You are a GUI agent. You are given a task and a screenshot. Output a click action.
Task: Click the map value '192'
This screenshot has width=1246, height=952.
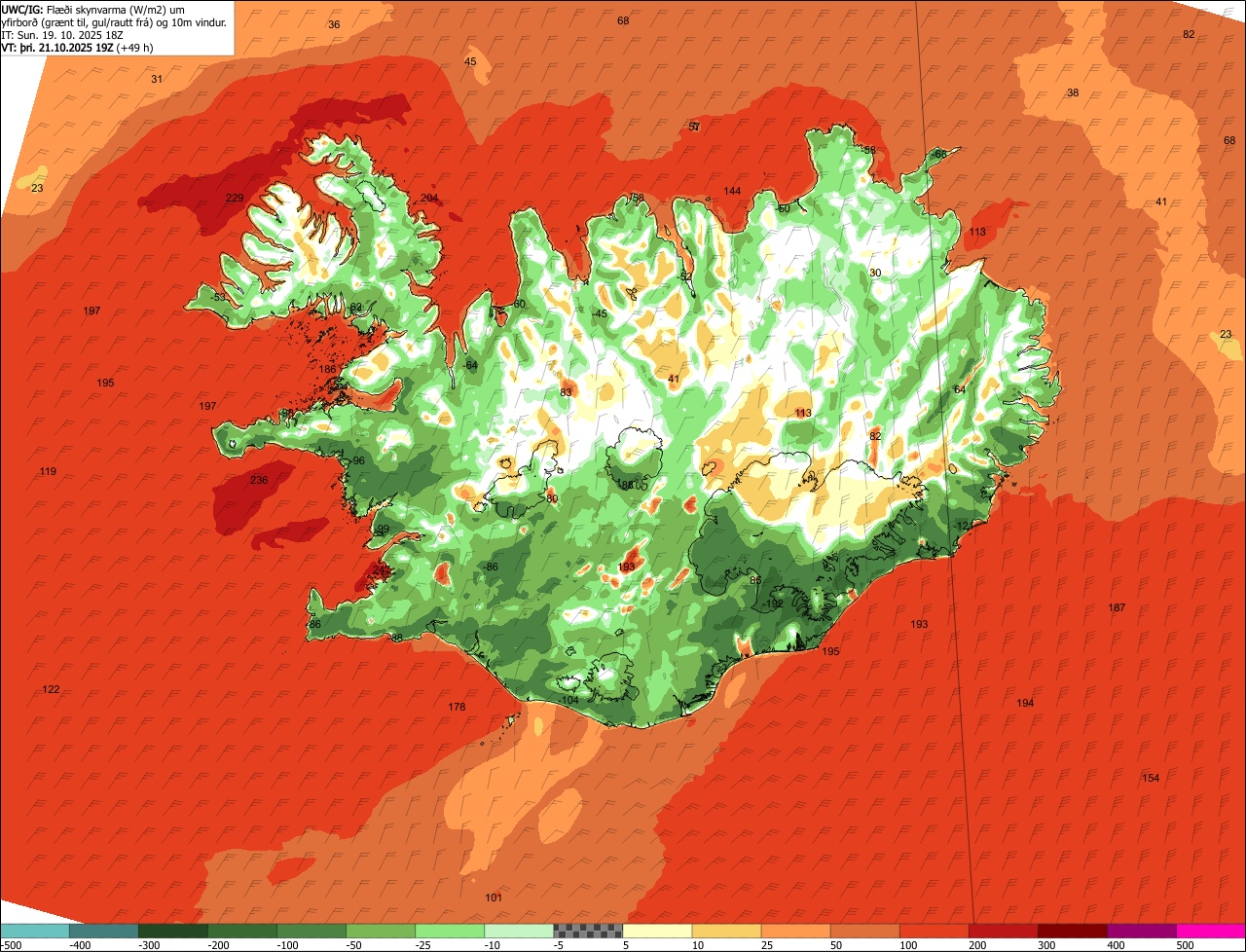(775, 604)
